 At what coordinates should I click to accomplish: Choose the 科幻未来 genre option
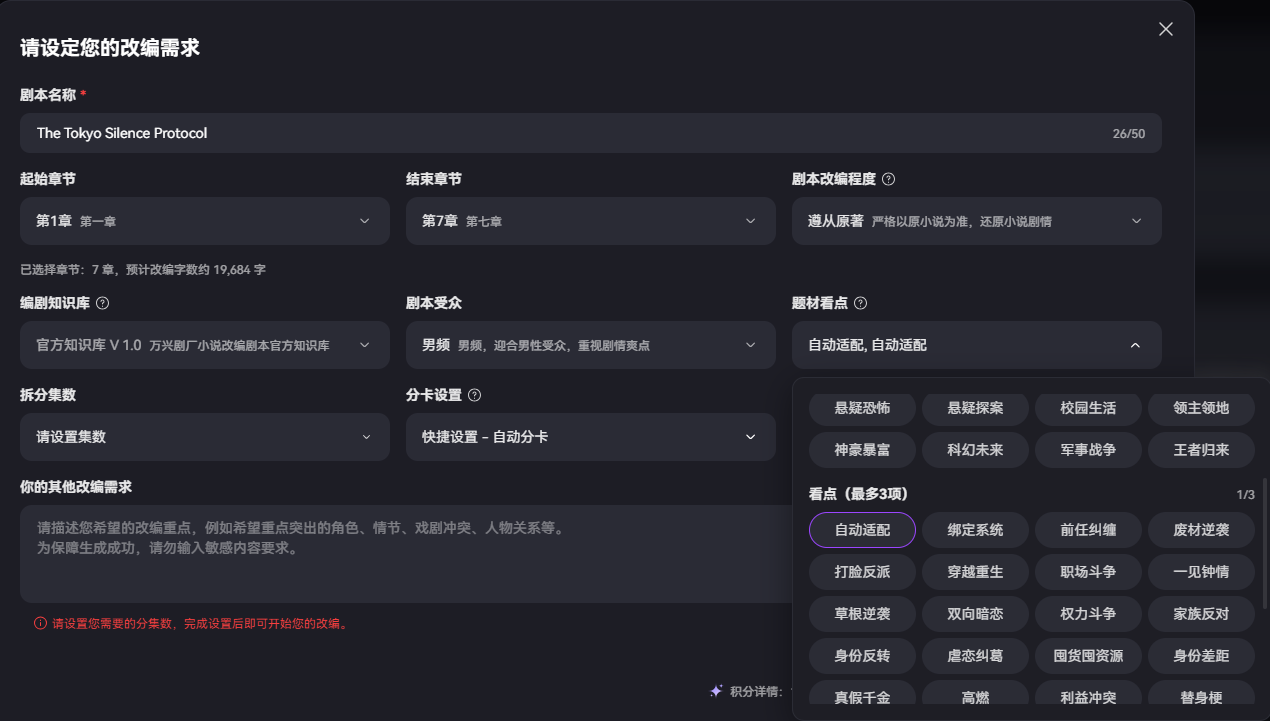(975, 450)
